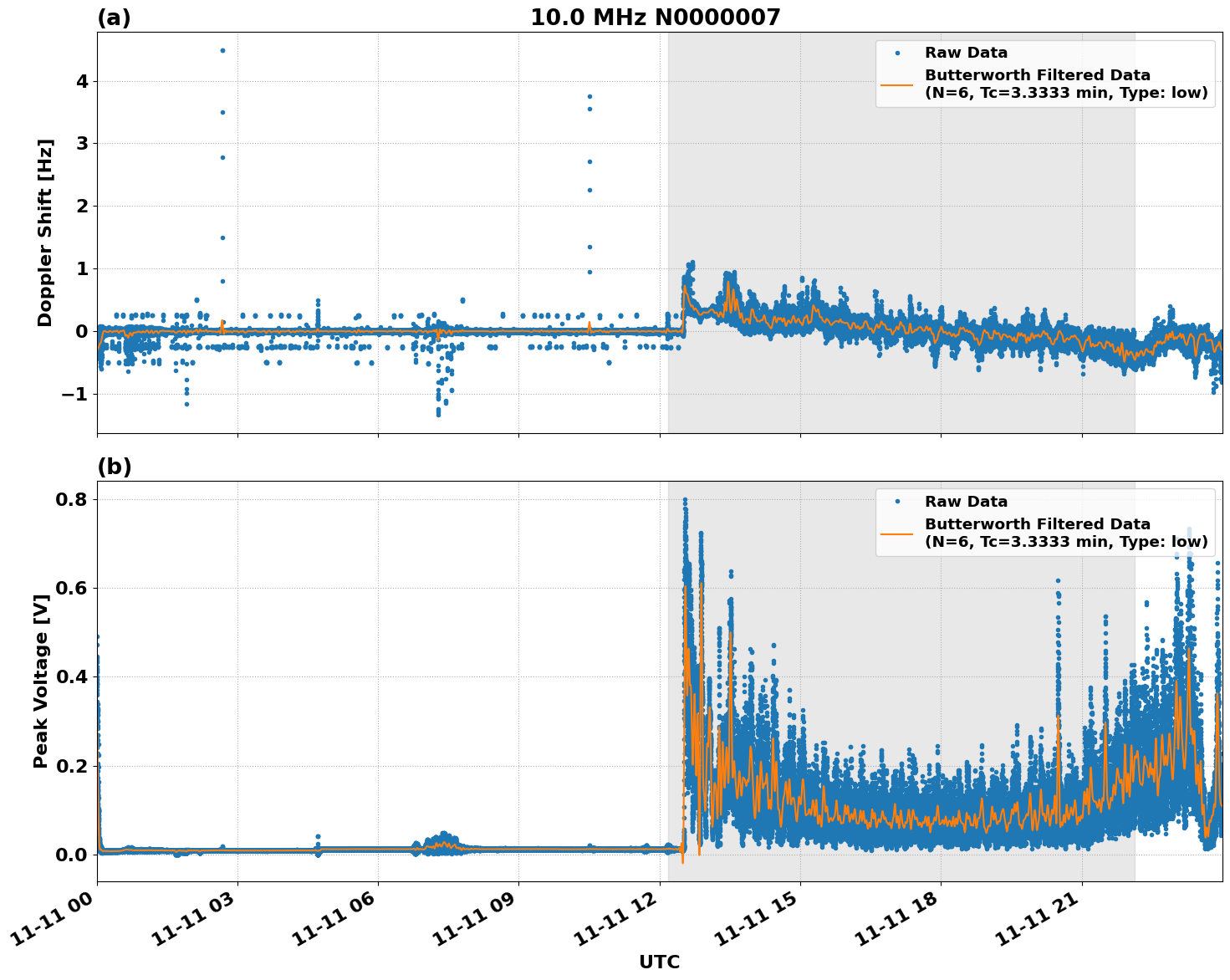Click the blue Raw Data marker in bottom legend

tap(897, 502)
